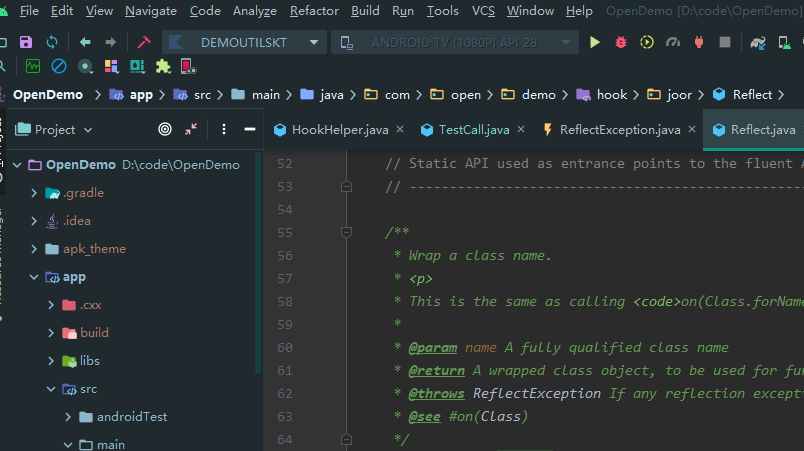Click the demo breadcrumb
This screenshot has height=451, width=804.
pyautogui.click(x=529, y=95)
